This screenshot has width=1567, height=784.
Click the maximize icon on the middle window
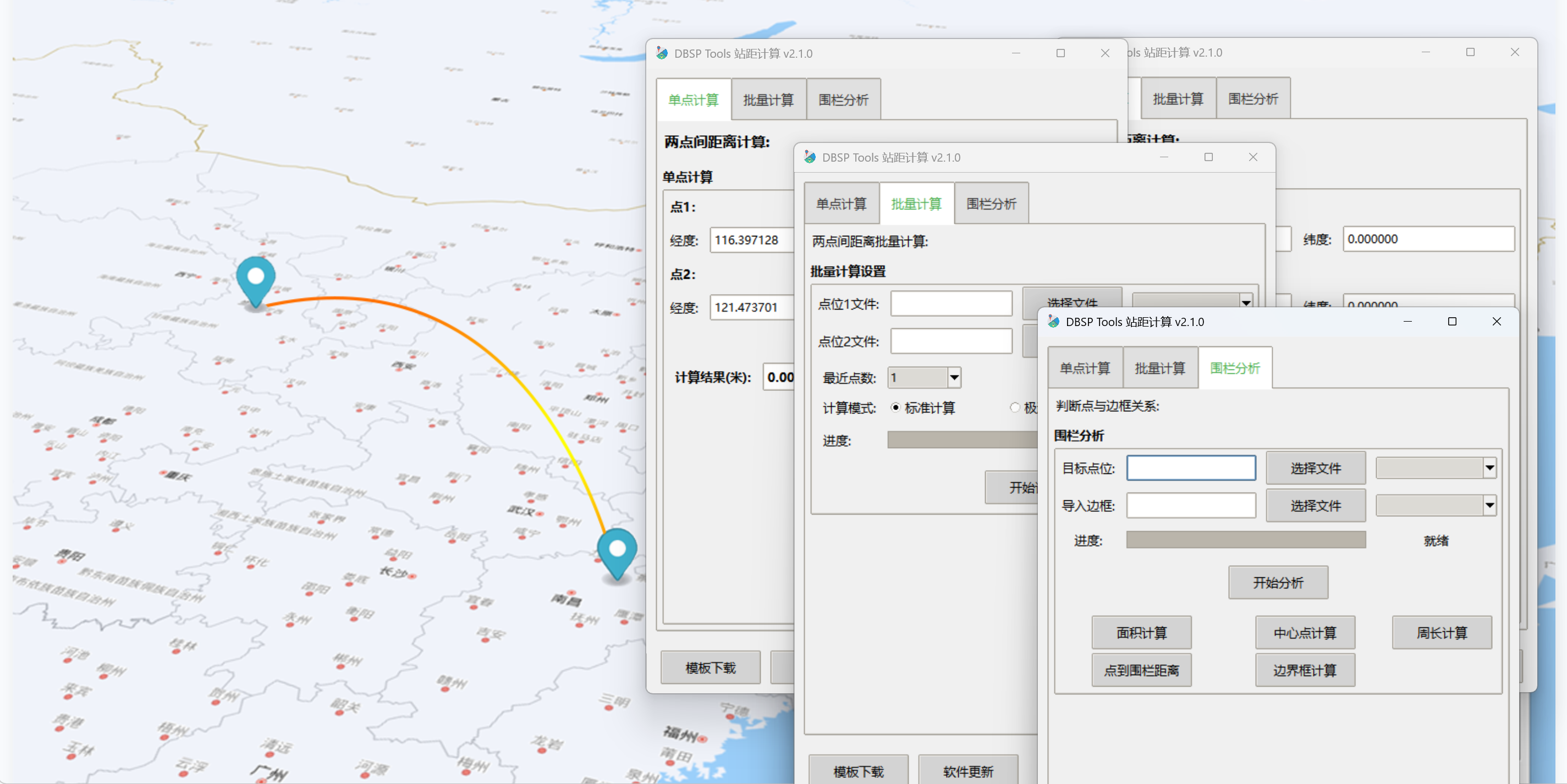pyautogui.click(x=1208, y=157)
